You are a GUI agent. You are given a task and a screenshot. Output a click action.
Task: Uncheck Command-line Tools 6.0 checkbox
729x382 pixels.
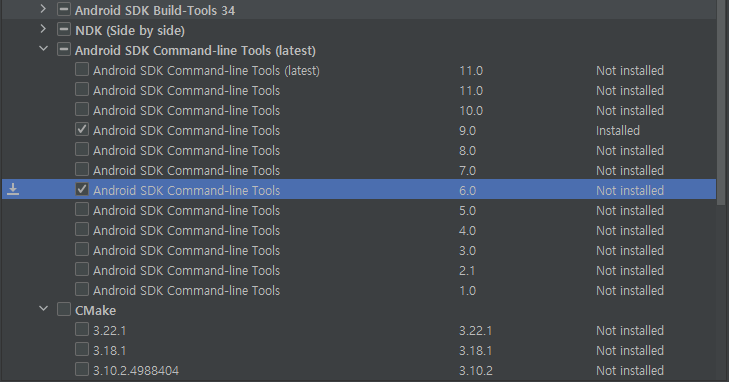pos(82,190)
